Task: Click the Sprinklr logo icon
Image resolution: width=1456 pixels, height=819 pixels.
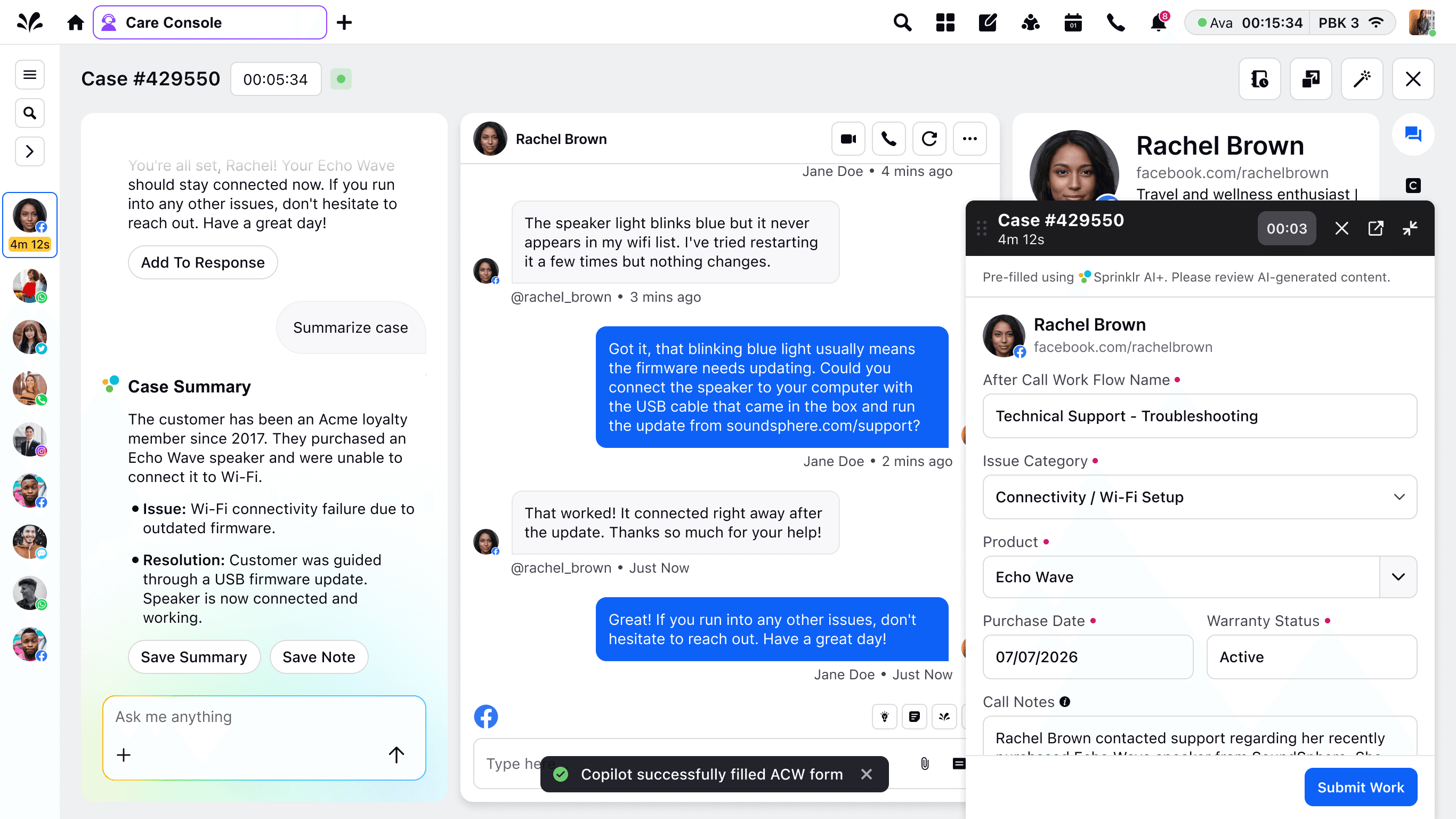Action: (29, 22)
